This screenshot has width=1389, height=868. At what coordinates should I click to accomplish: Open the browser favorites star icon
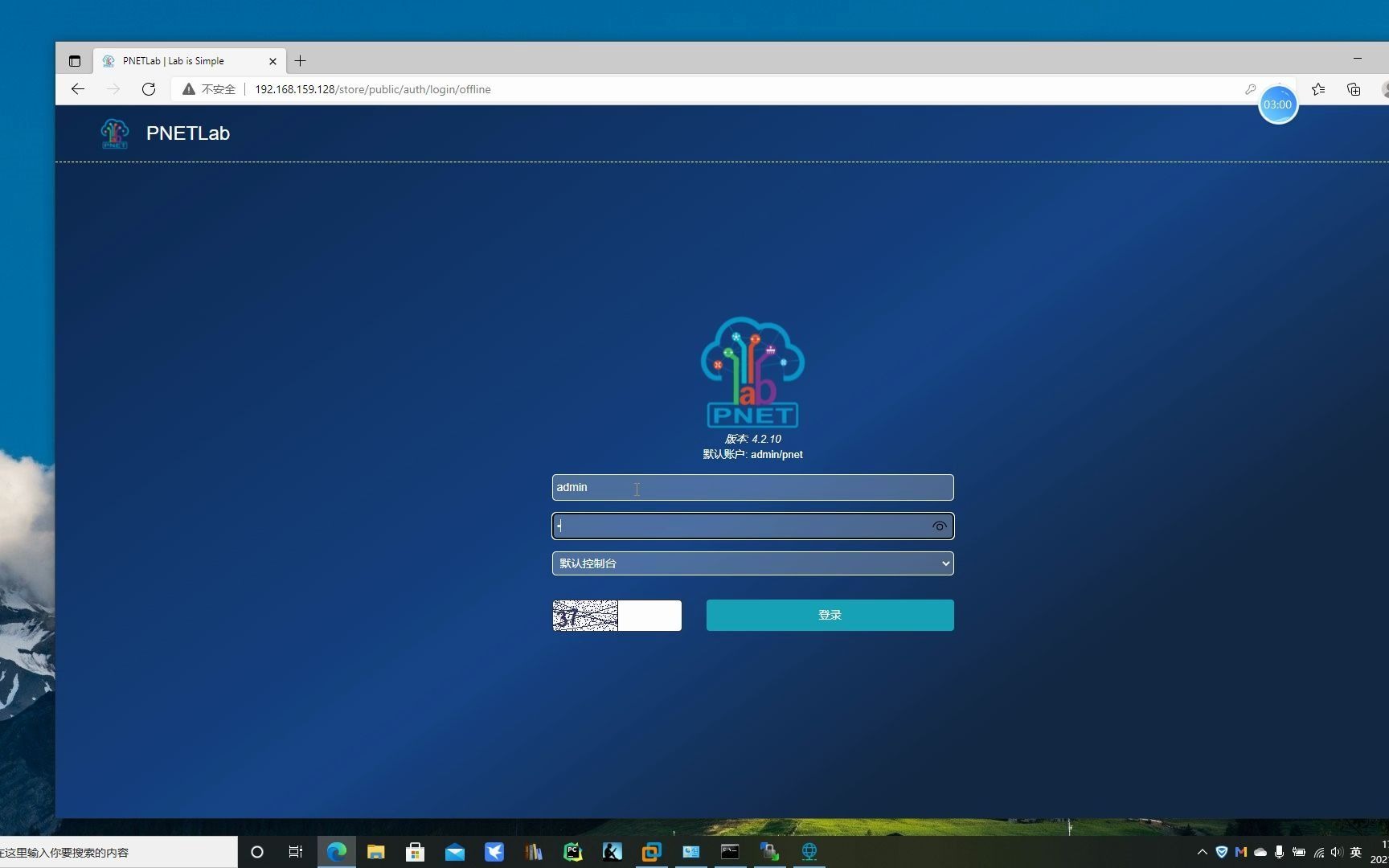[1317, 89]
